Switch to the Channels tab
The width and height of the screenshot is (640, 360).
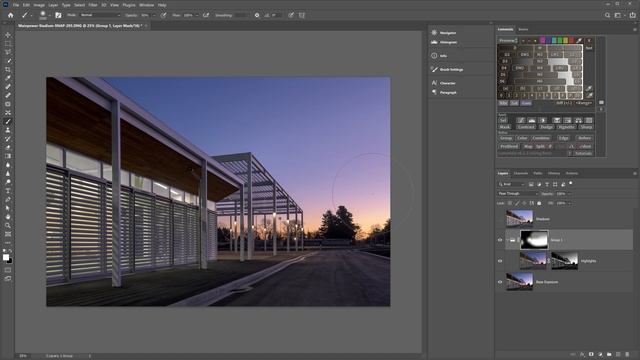(x=521, y=173)
